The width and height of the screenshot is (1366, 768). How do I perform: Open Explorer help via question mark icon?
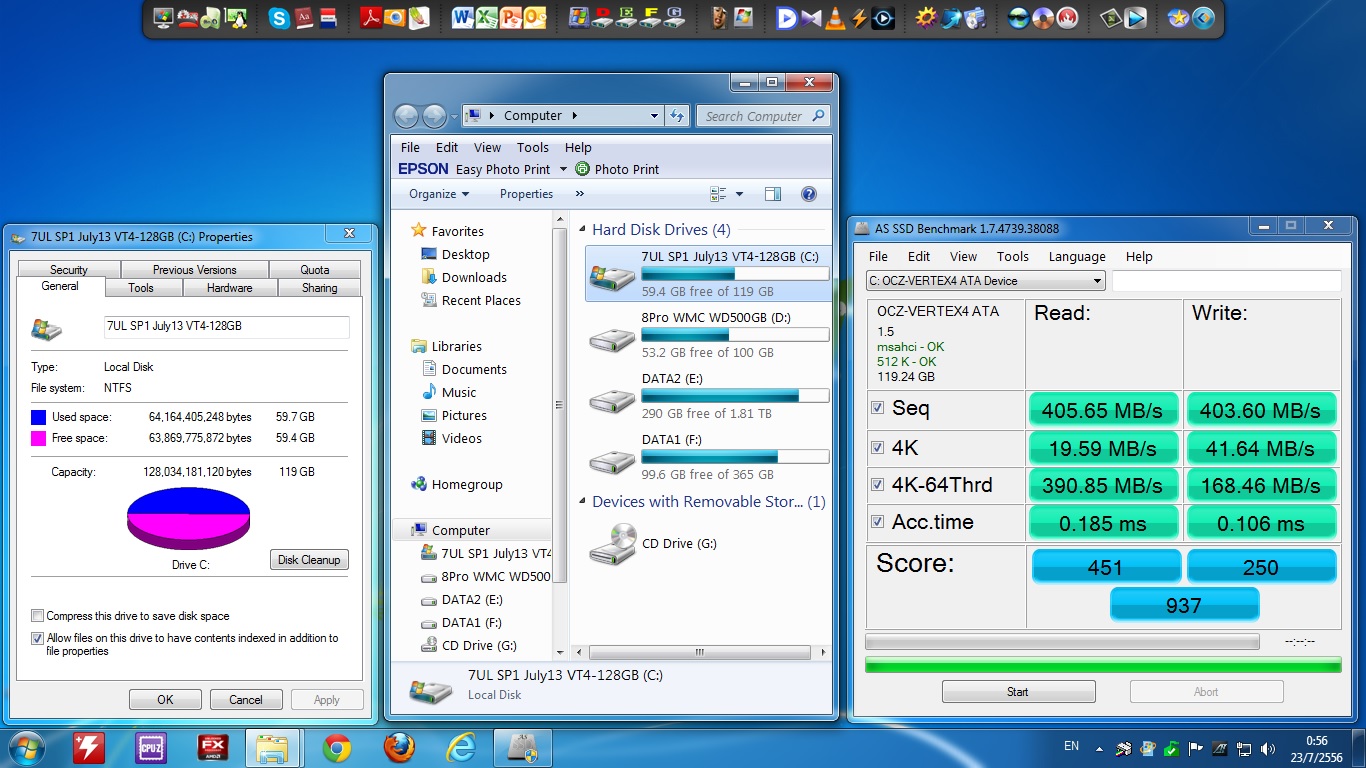[809, 194]
